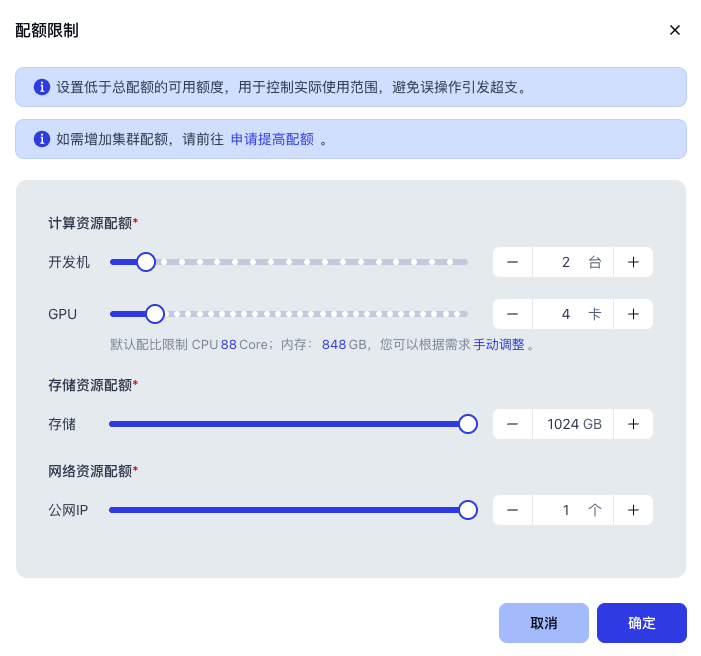This screenshot has width=701, height=656.
Task: Edit the 存储 field showing 1024 GB
Action: coord(573,424)
